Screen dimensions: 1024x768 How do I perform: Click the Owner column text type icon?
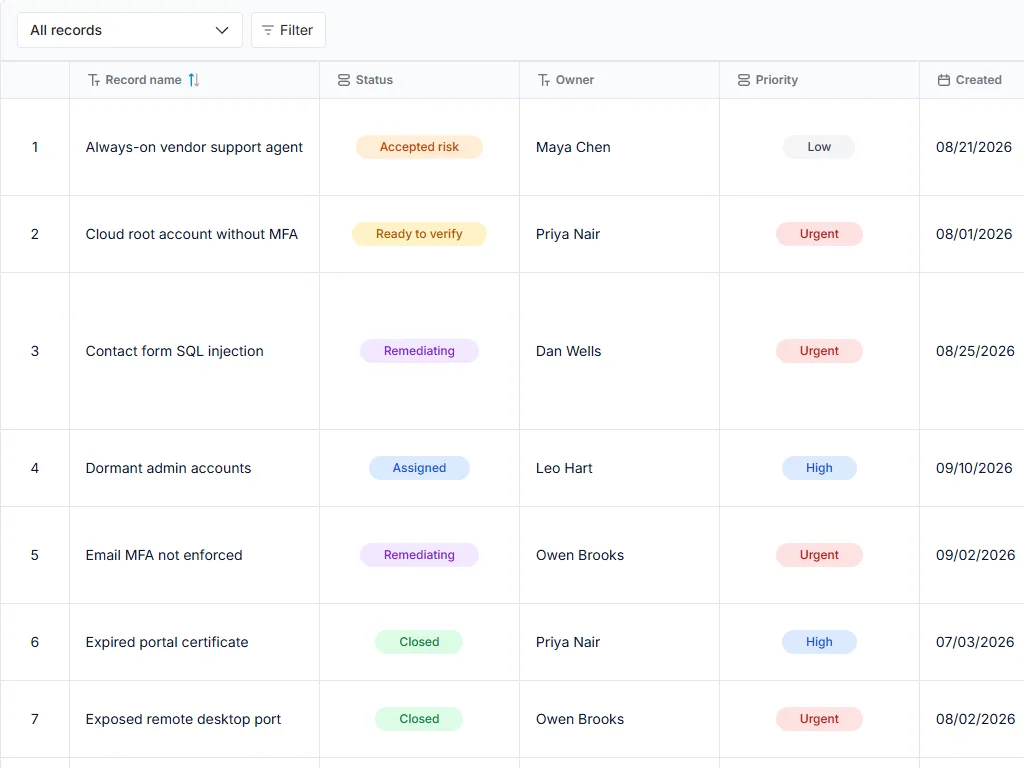coord(544,80)
